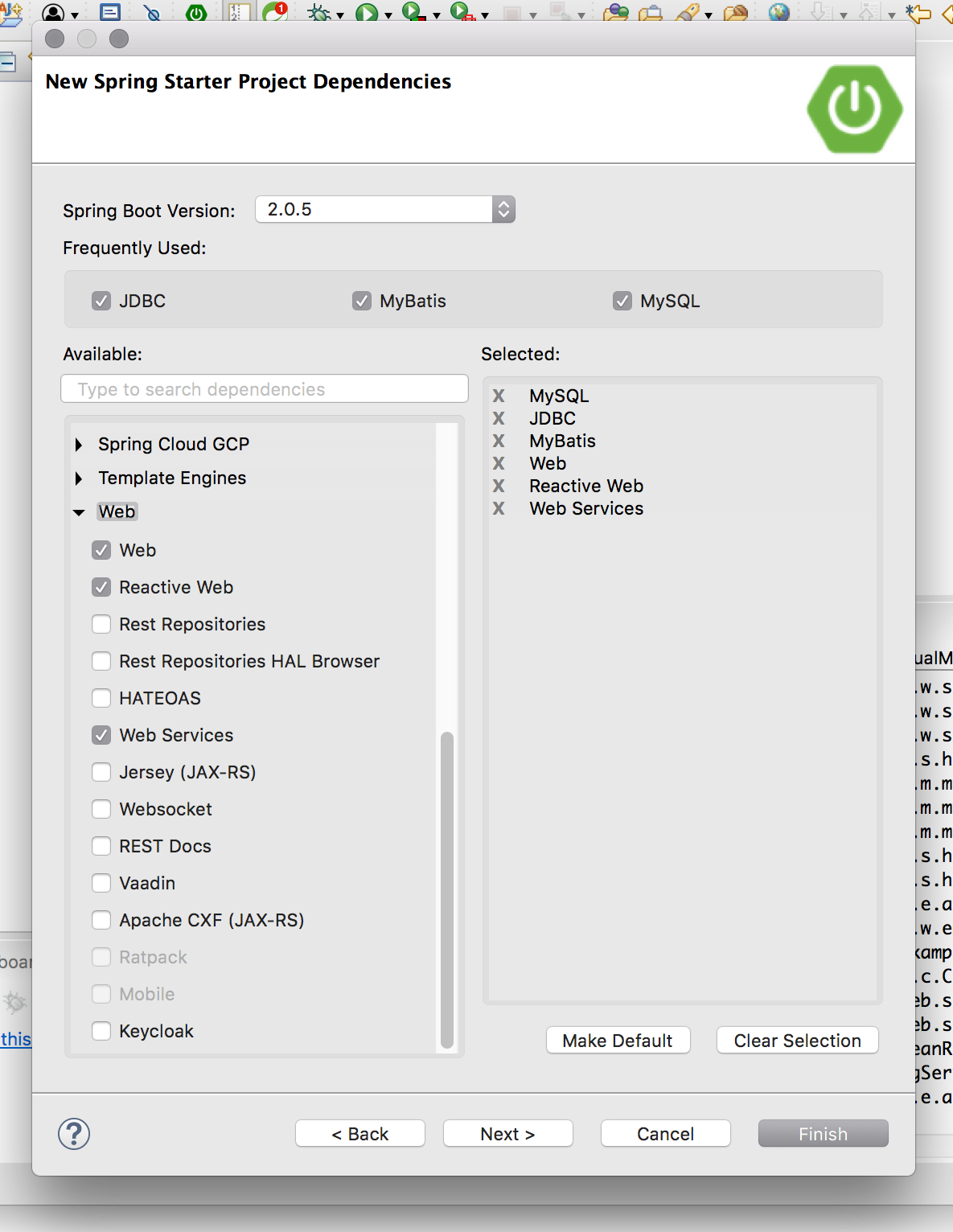
Task: Uncheck the JDBC frequently used checkbox
Action: [x=101, y=301]
